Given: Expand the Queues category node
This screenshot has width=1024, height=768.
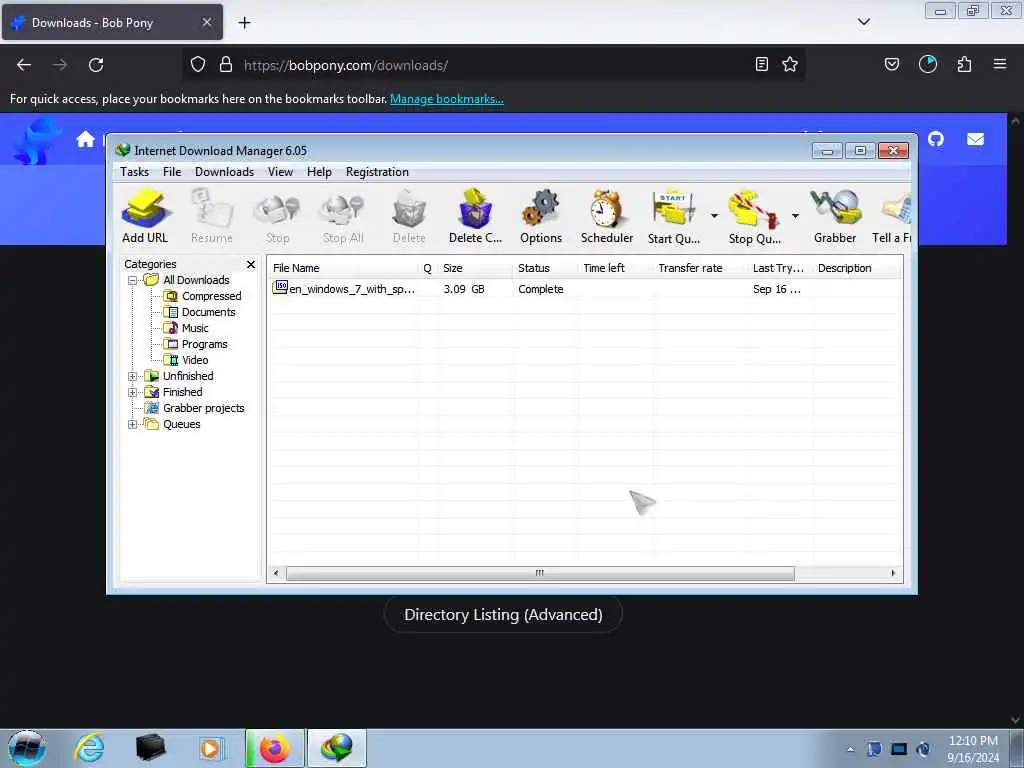Looking at the screenshot, I should point(133,424).
